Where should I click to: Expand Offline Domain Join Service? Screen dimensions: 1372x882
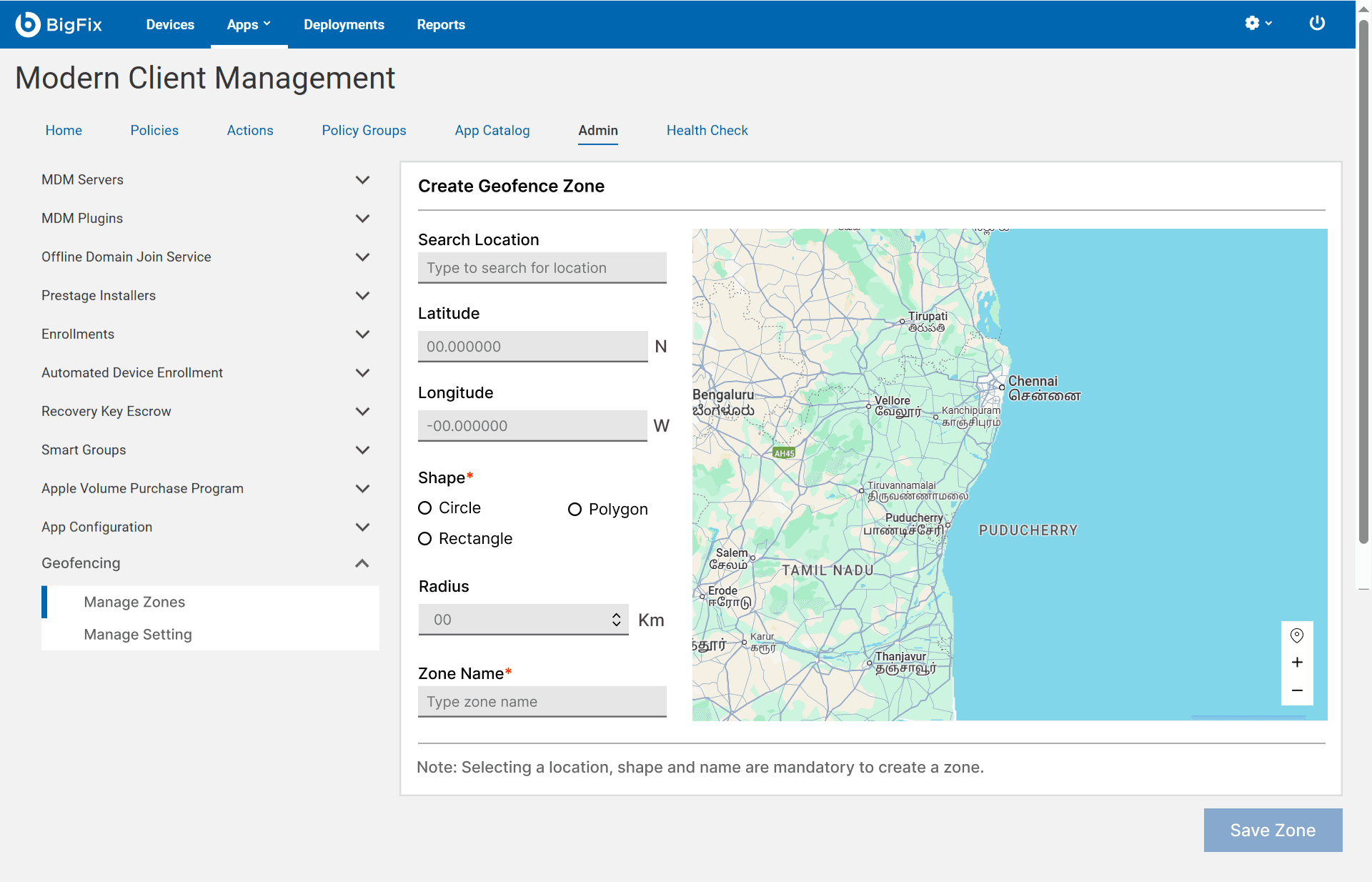point(362,257)
